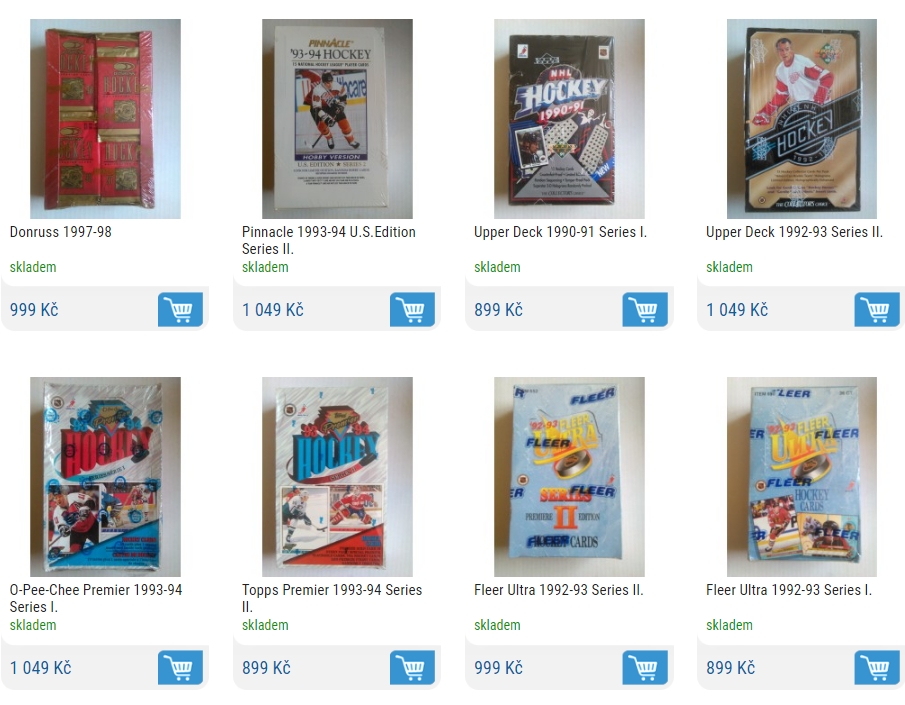Open the Pinnacle 1993-94 U.S.Edition Series II. link
905x705 pixels.
point(328,240)
